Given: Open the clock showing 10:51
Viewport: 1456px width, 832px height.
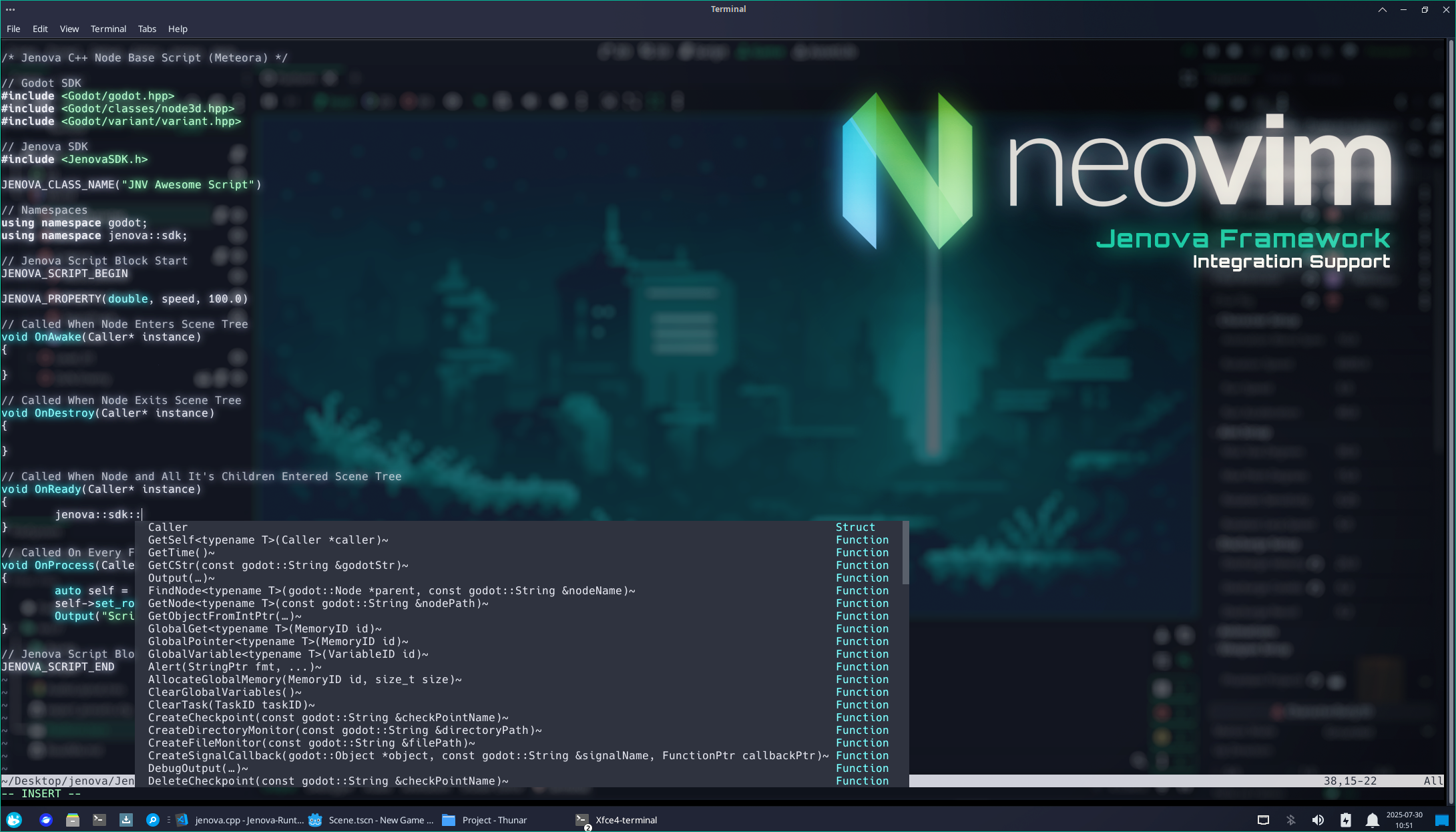Looking at the screenshot, I should pos(1404,820).
